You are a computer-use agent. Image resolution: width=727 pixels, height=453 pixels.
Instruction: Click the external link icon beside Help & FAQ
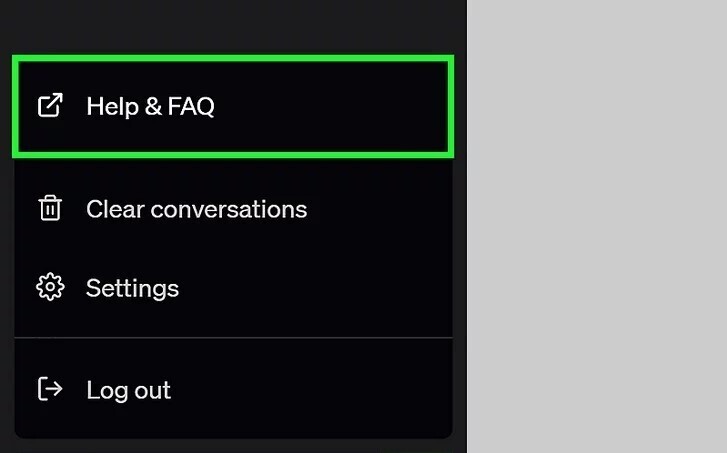pyautogui.click(x=50, y=105)
